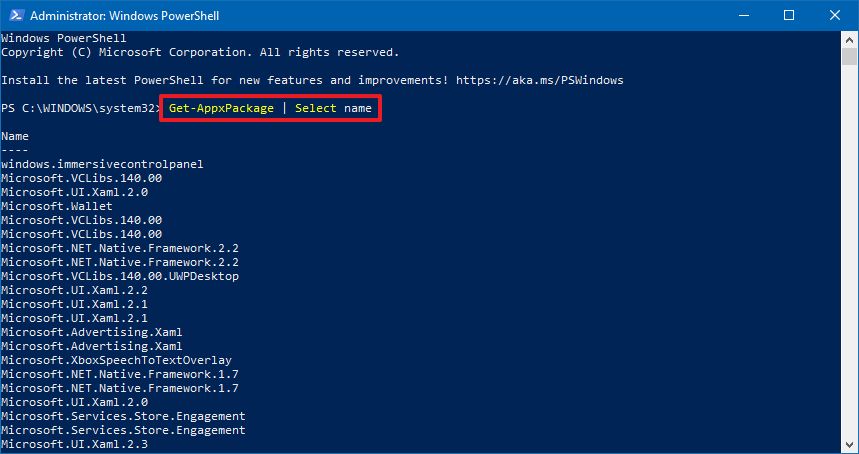Click the aka.ms/PSWindows URL

tap(540, 80)
